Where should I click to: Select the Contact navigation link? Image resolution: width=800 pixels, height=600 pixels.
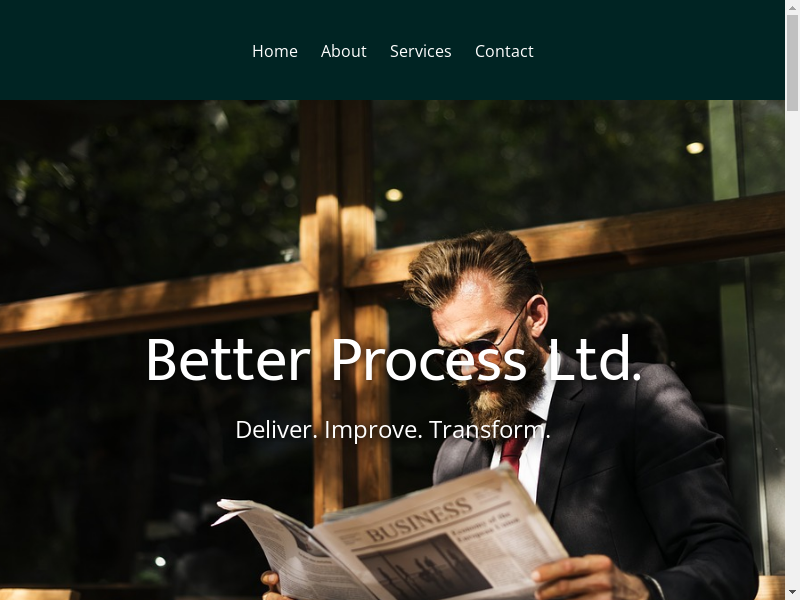(x=504, y=52)
